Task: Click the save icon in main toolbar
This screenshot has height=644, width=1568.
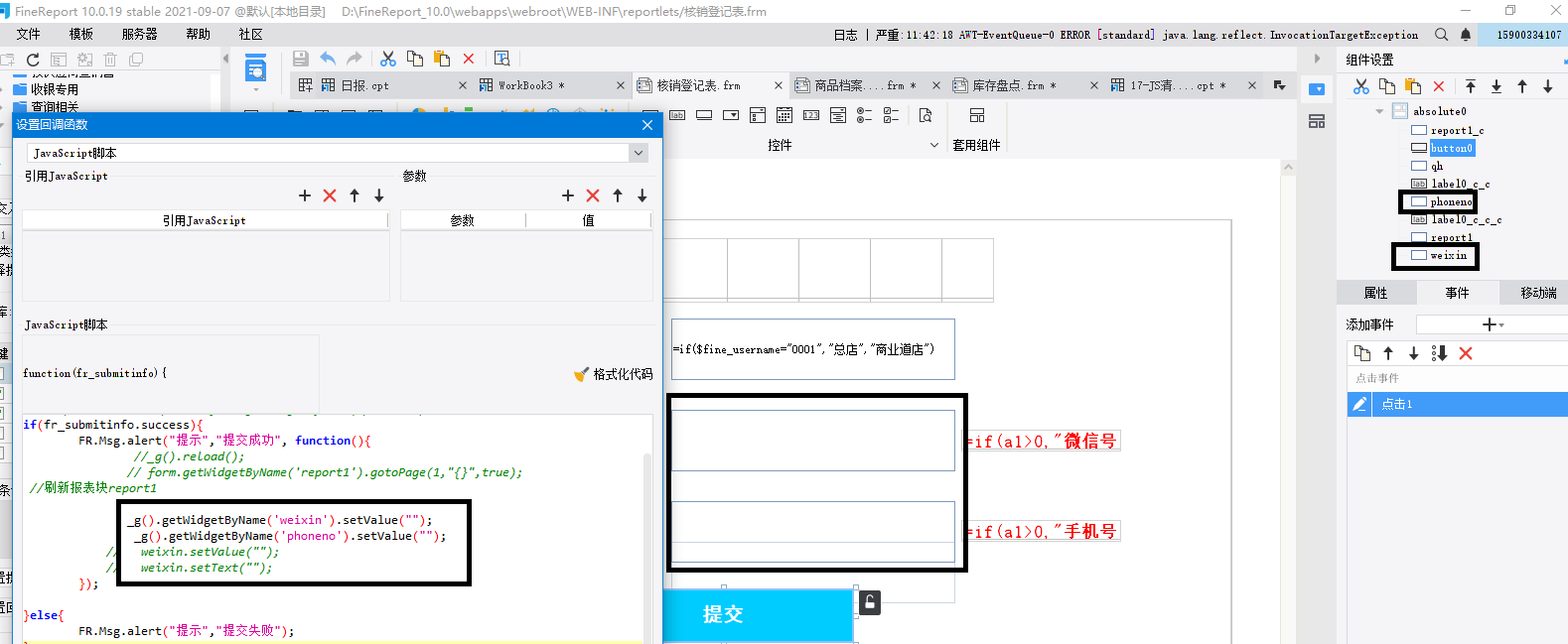Action: point(301,59)
